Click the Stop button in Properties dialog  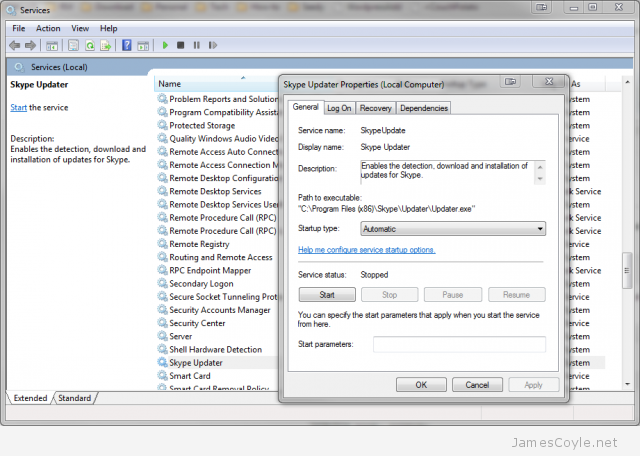[389, 295]
